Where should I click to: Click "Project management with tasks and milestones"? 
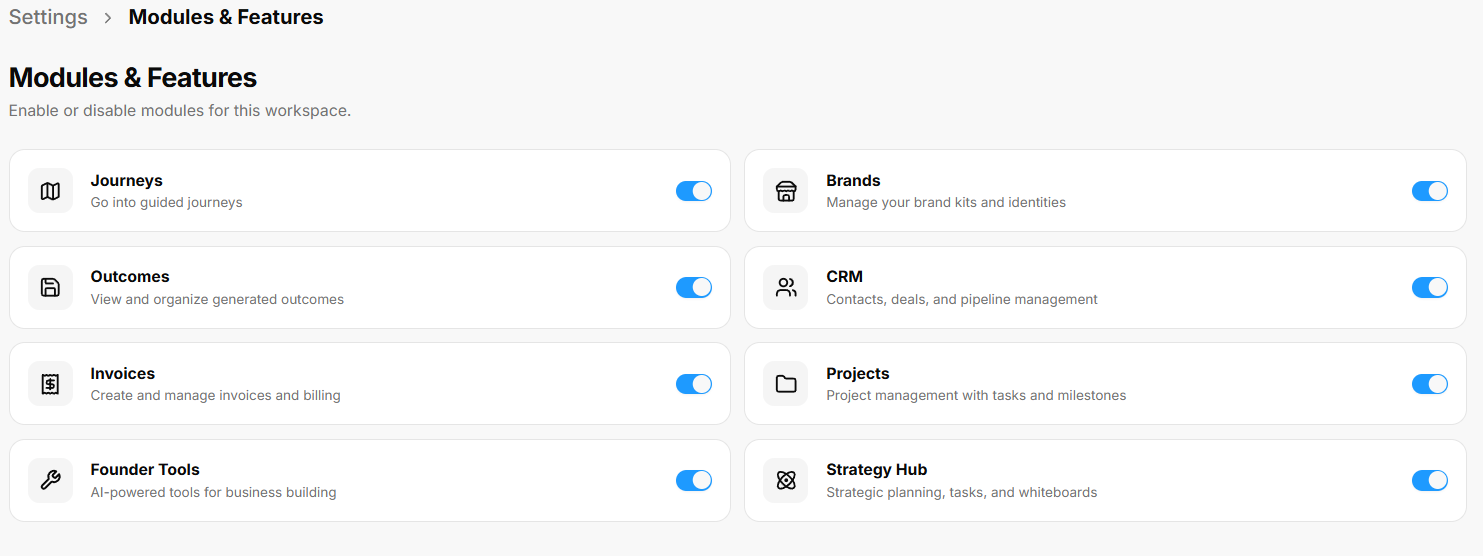976,395
